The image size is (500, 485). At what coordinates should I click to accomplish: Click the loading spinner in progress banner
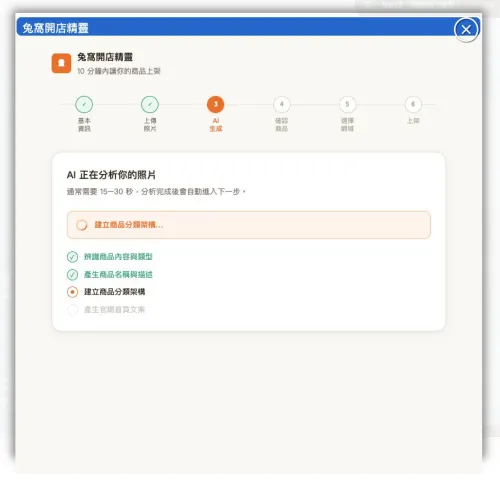click(82, 225)
